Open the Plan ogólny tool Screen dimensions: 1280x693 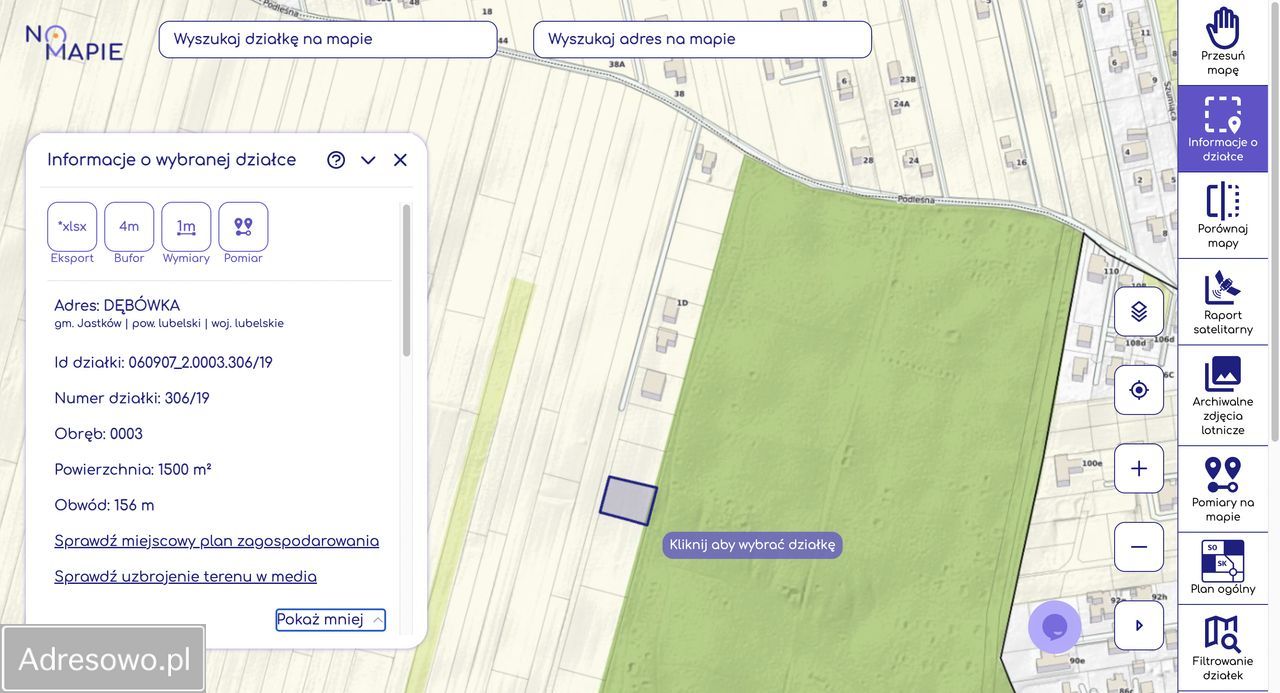tap(1222, 567)
